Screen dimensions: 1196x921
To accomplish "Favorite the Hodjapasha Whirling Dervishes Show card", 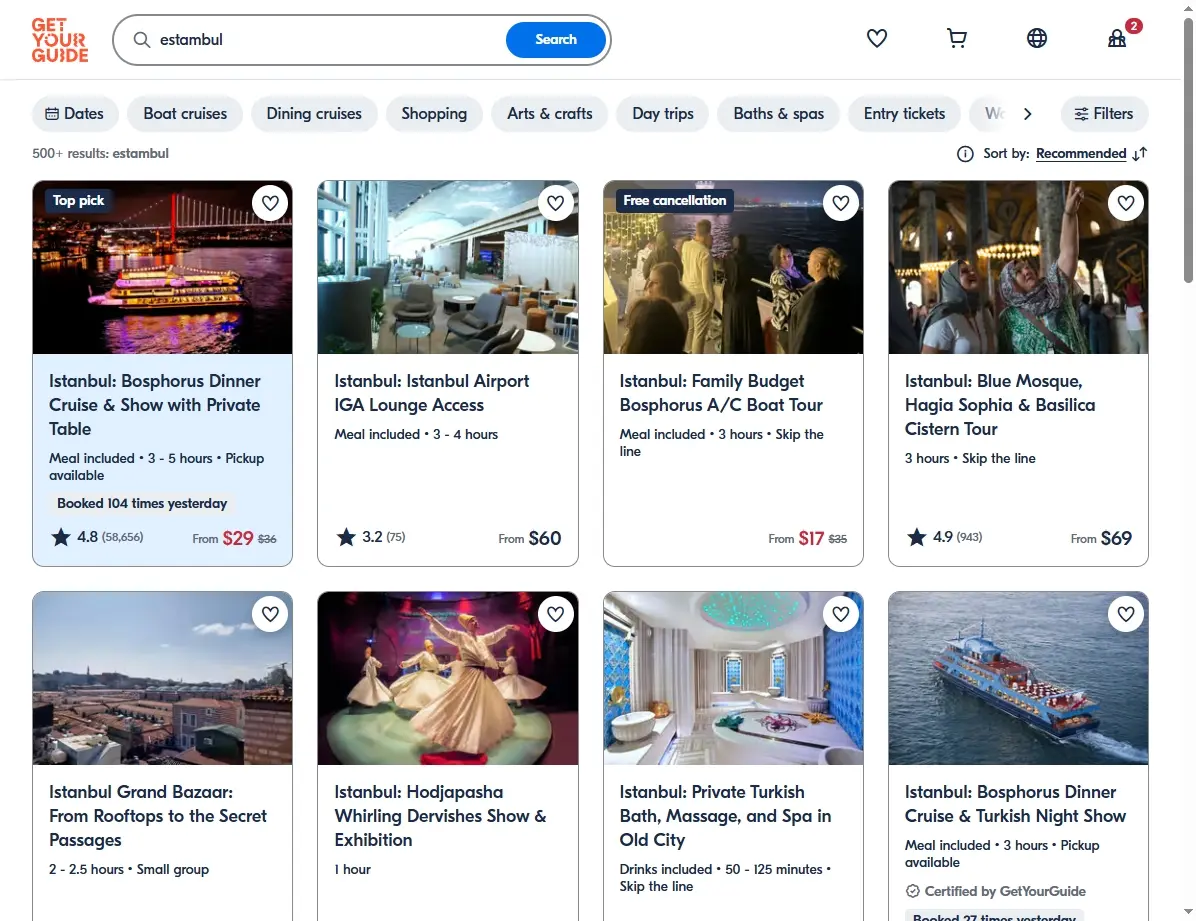I will (555, 614).
